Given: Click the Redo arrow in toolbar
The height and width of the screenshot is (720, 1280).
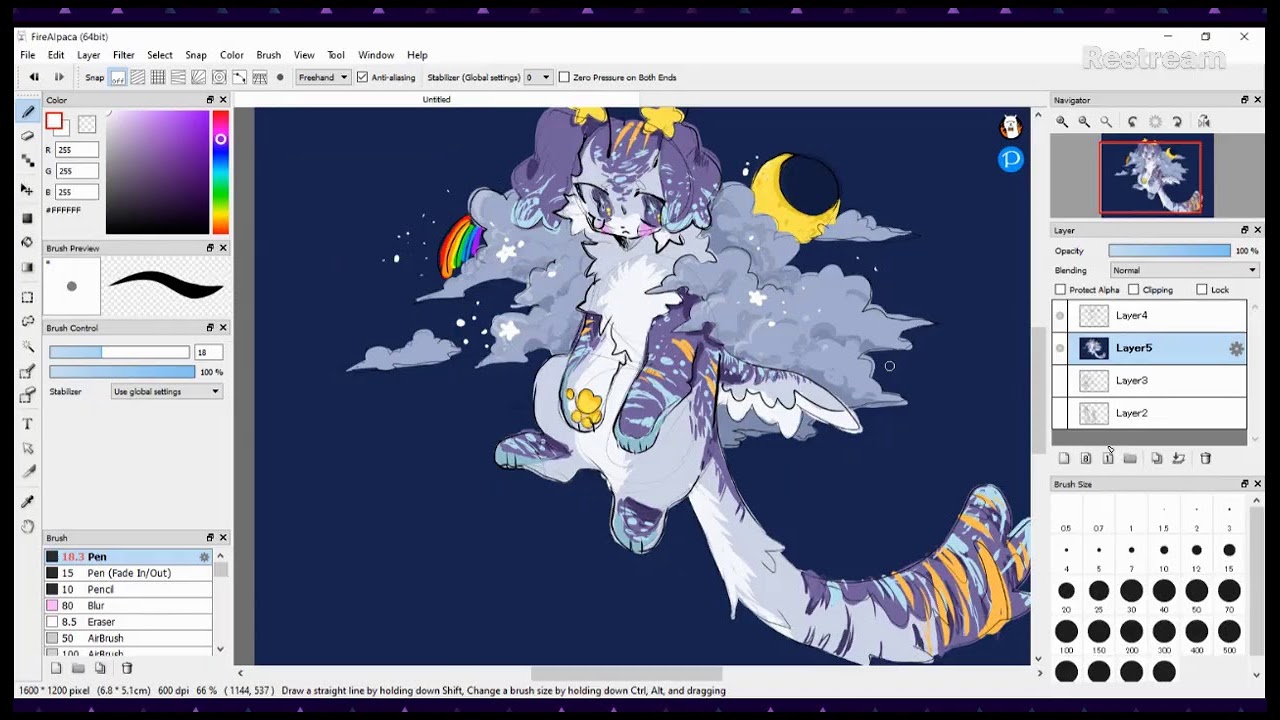Looking at the screenshot, I should click(59, 77).
